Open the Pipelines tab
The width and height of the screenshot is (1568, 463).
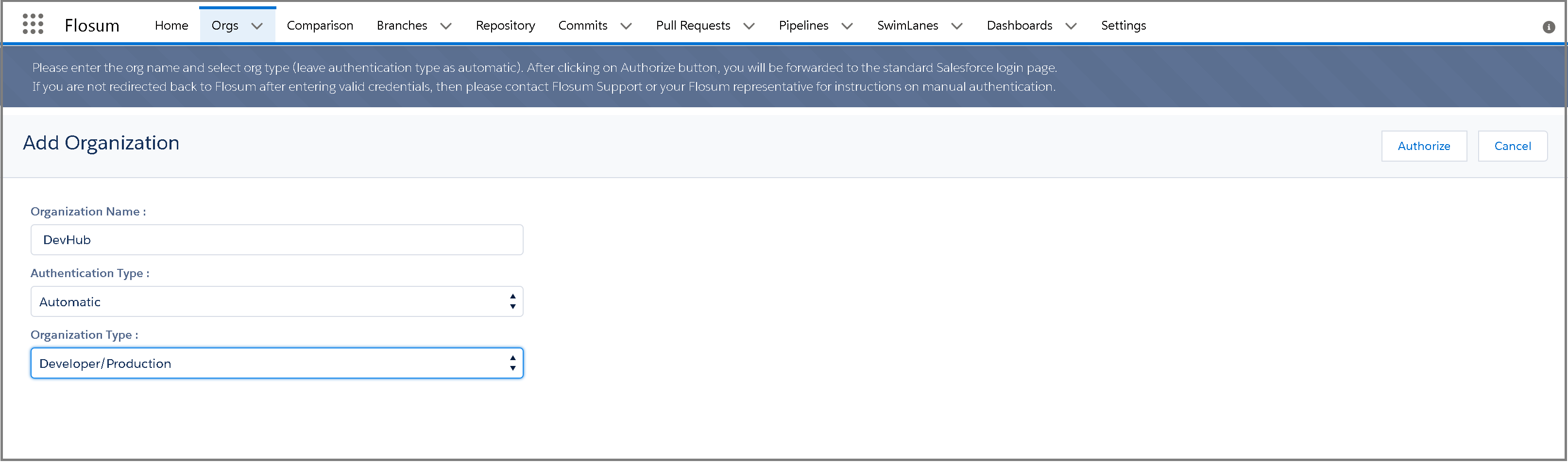pos(803,26)
